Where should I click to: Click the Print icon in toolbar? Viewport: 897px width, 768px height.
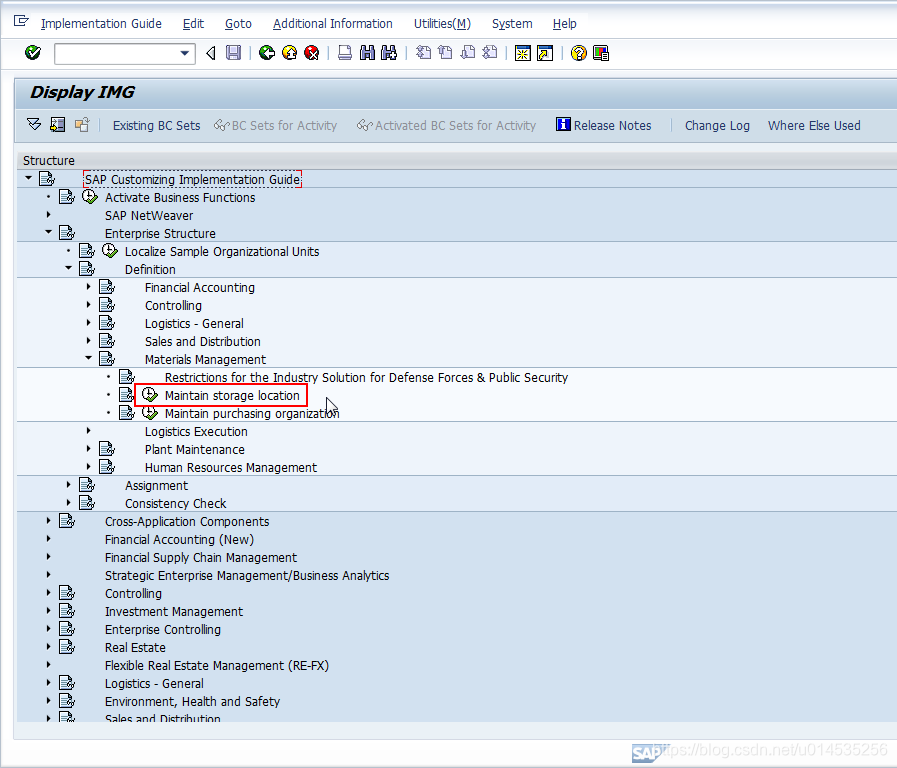tap(345, 53)
